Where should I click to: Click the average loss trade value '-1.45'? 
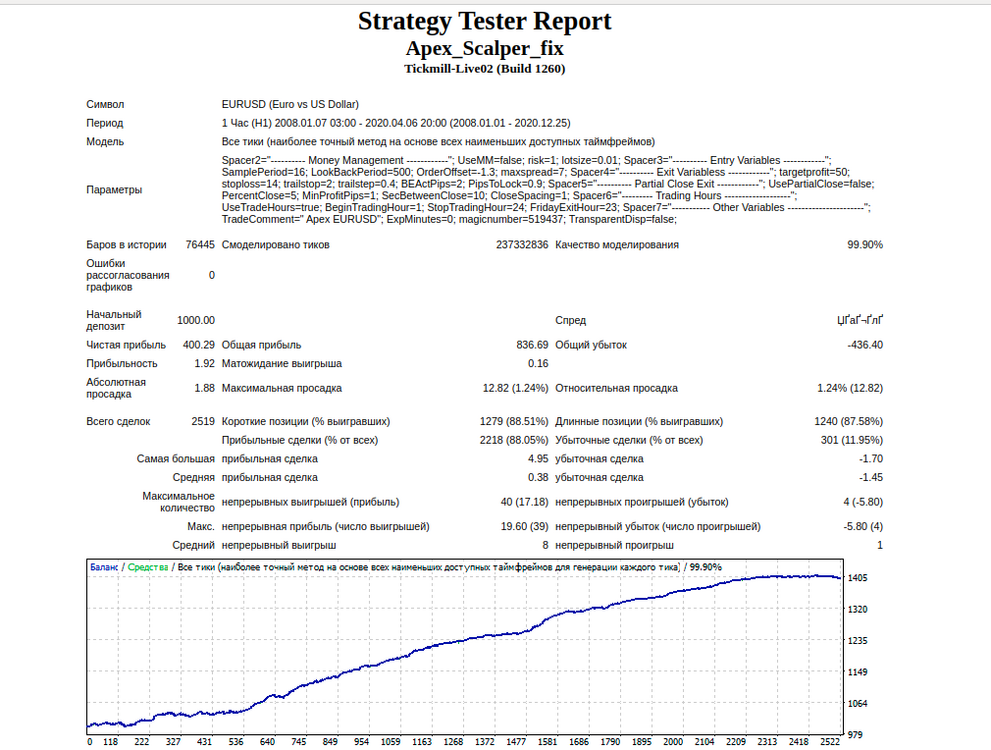[871, 477]
